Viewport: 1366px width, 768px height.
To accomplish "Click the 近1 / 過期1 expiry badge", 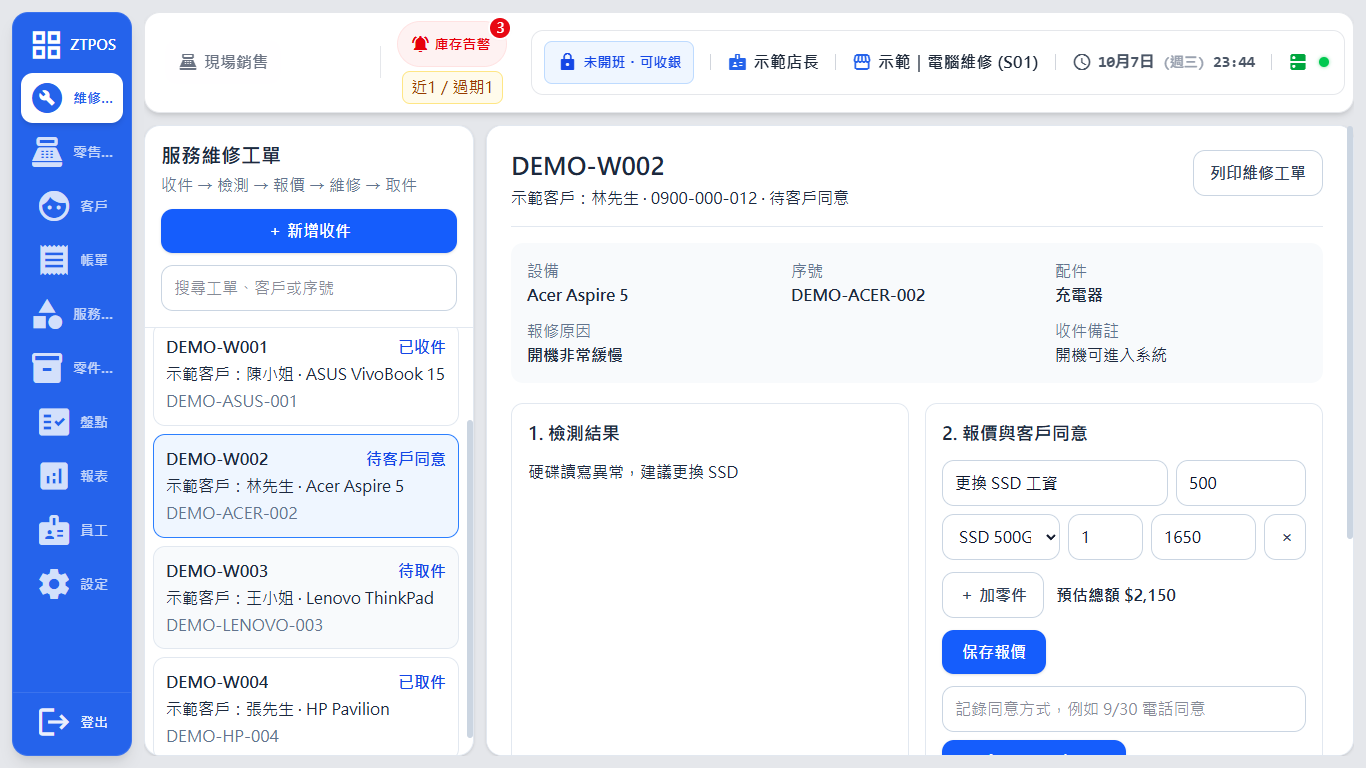I will (x=453, y=87).
